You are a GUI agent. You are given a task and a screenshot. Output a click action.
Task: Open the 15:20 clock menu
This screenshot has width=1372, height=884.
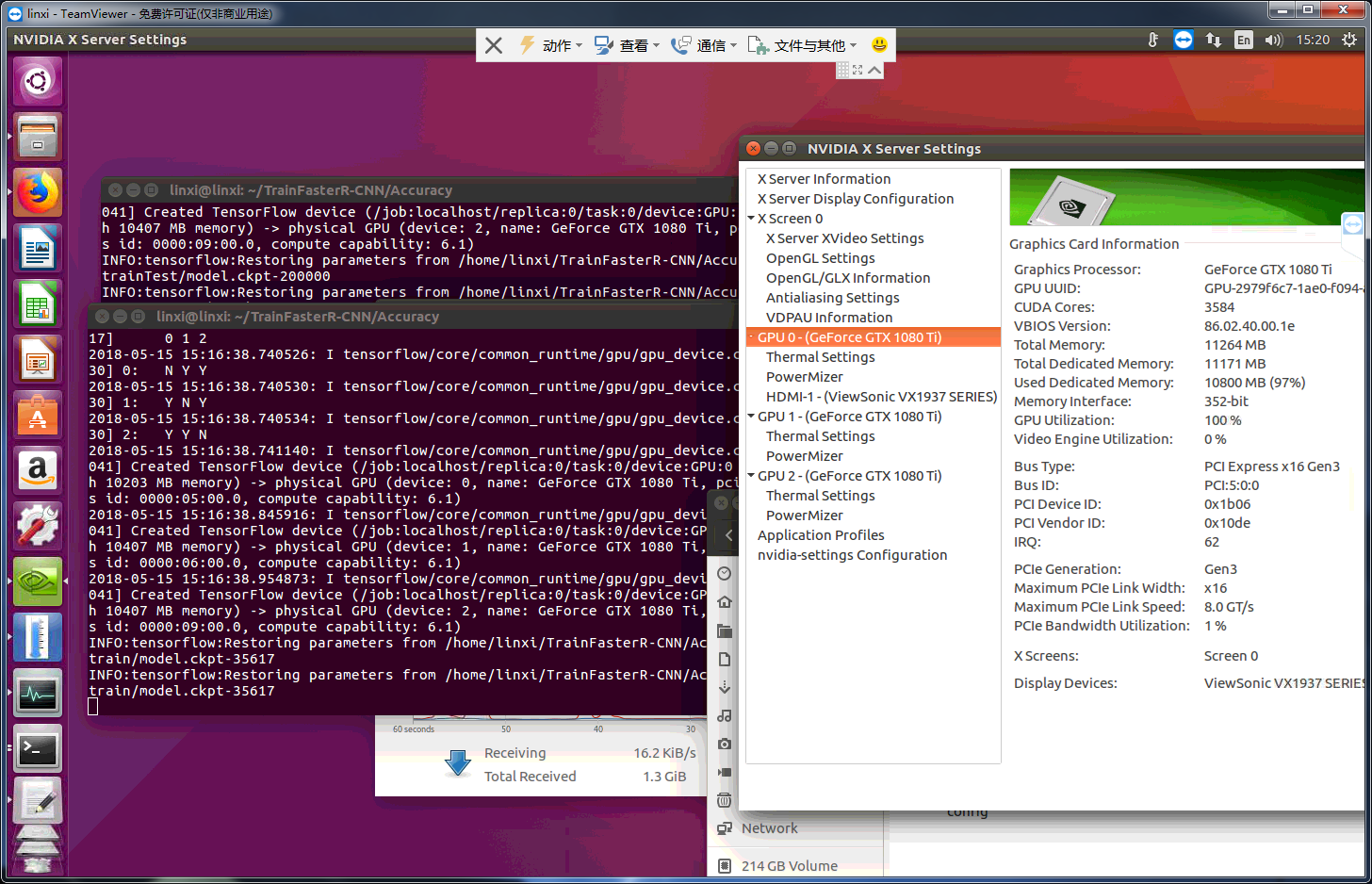(x=1313, y=40)
